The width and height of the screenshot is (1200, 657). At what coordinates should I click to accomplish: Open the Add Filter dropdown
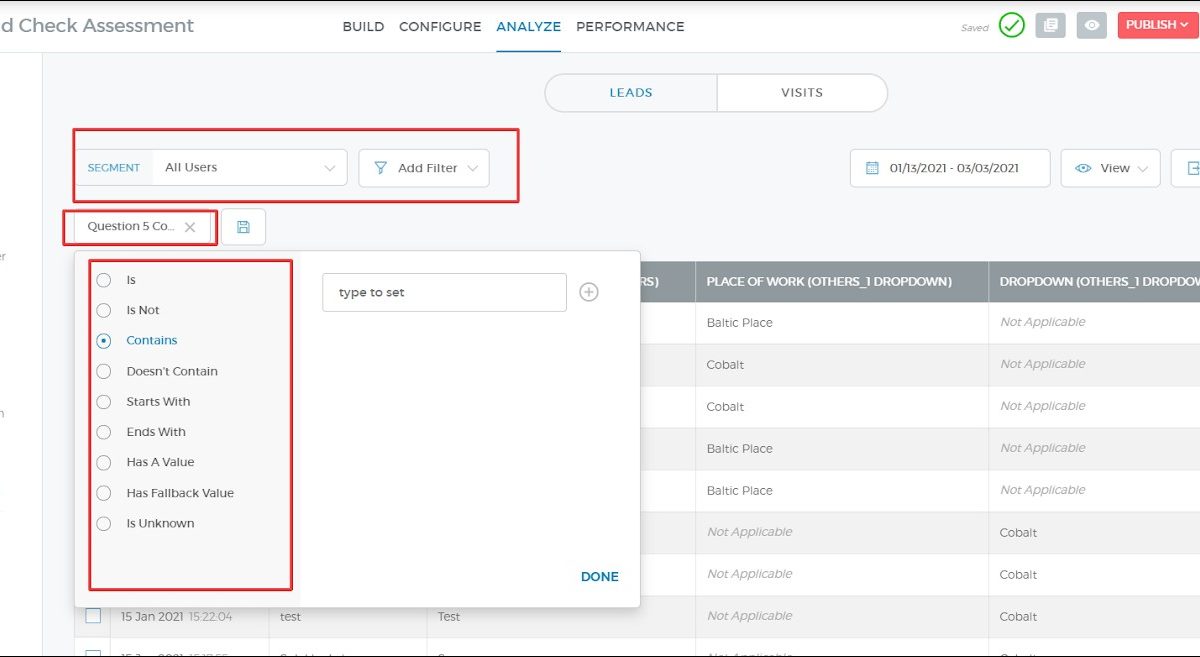coord(424,168)
